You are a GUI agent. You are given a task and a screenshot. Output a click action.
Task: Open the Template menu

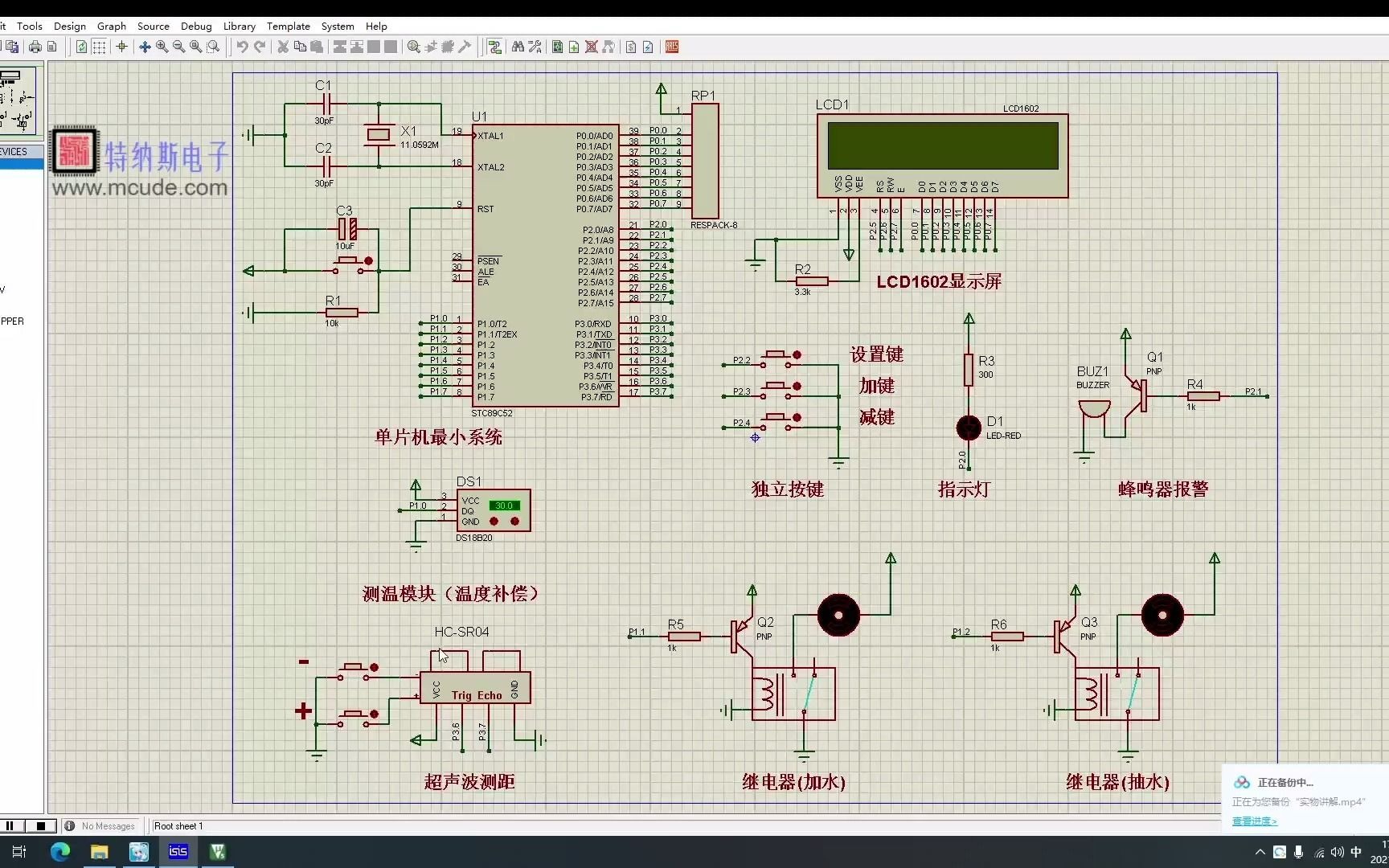(289, 26)
